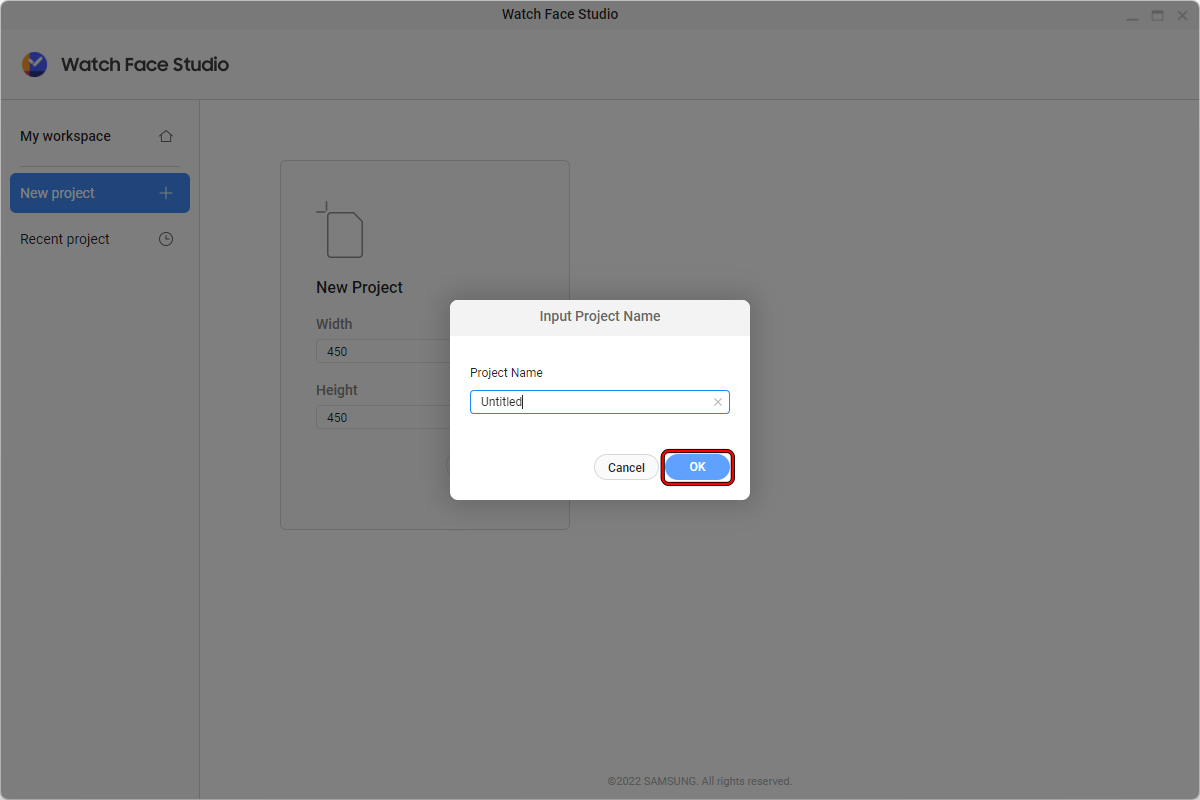1200x800 pixels.
Task: Clear the Project Name field with X
Action: coord(717,402)
